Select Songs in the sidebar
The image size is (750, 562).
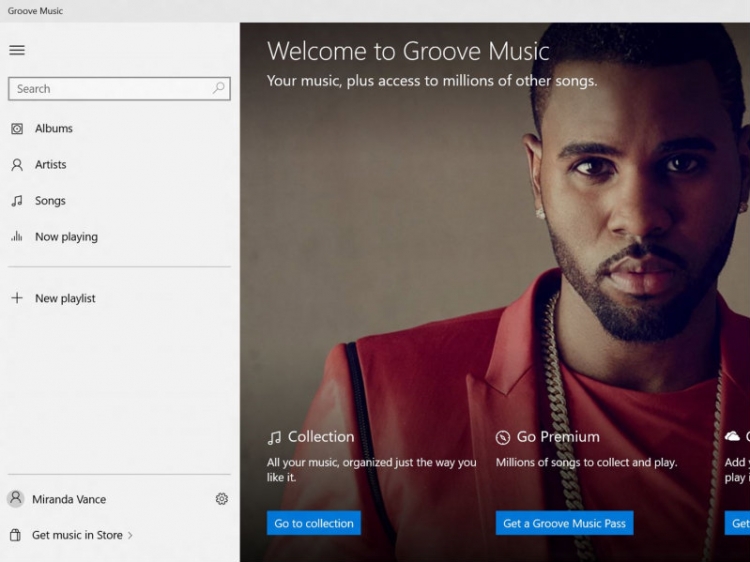[x=50, y=201]
